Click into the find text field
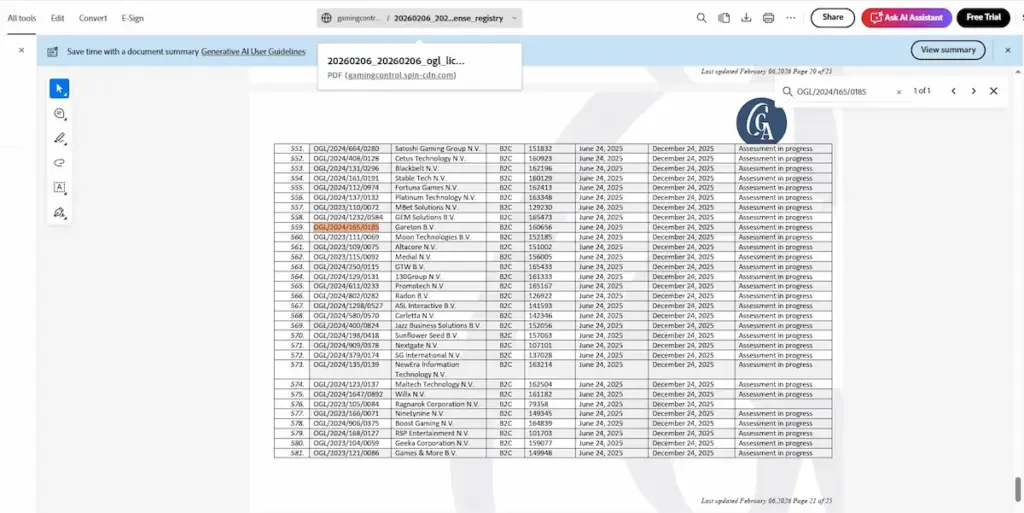Screen dimensions: 1024x513 844,92
